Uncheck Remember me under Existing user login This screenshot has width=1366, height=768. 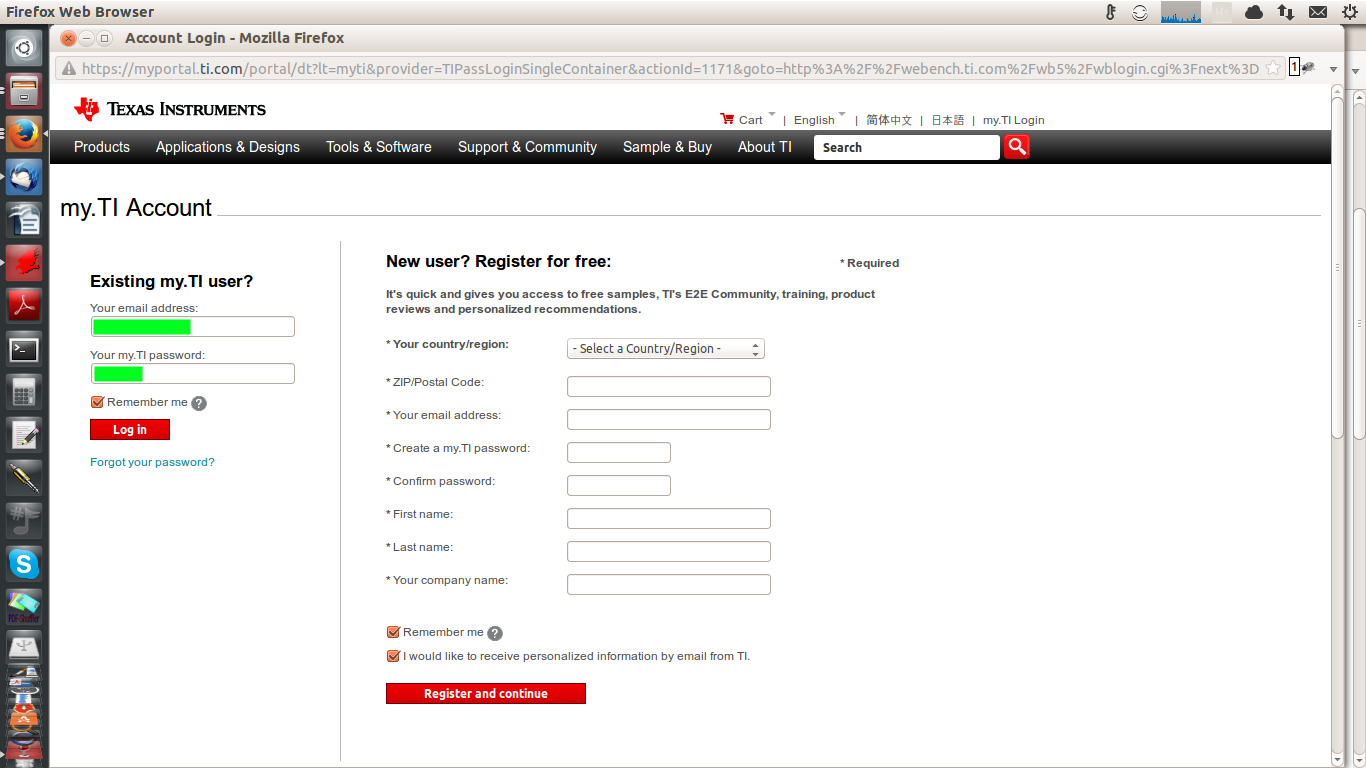point(97,402)
